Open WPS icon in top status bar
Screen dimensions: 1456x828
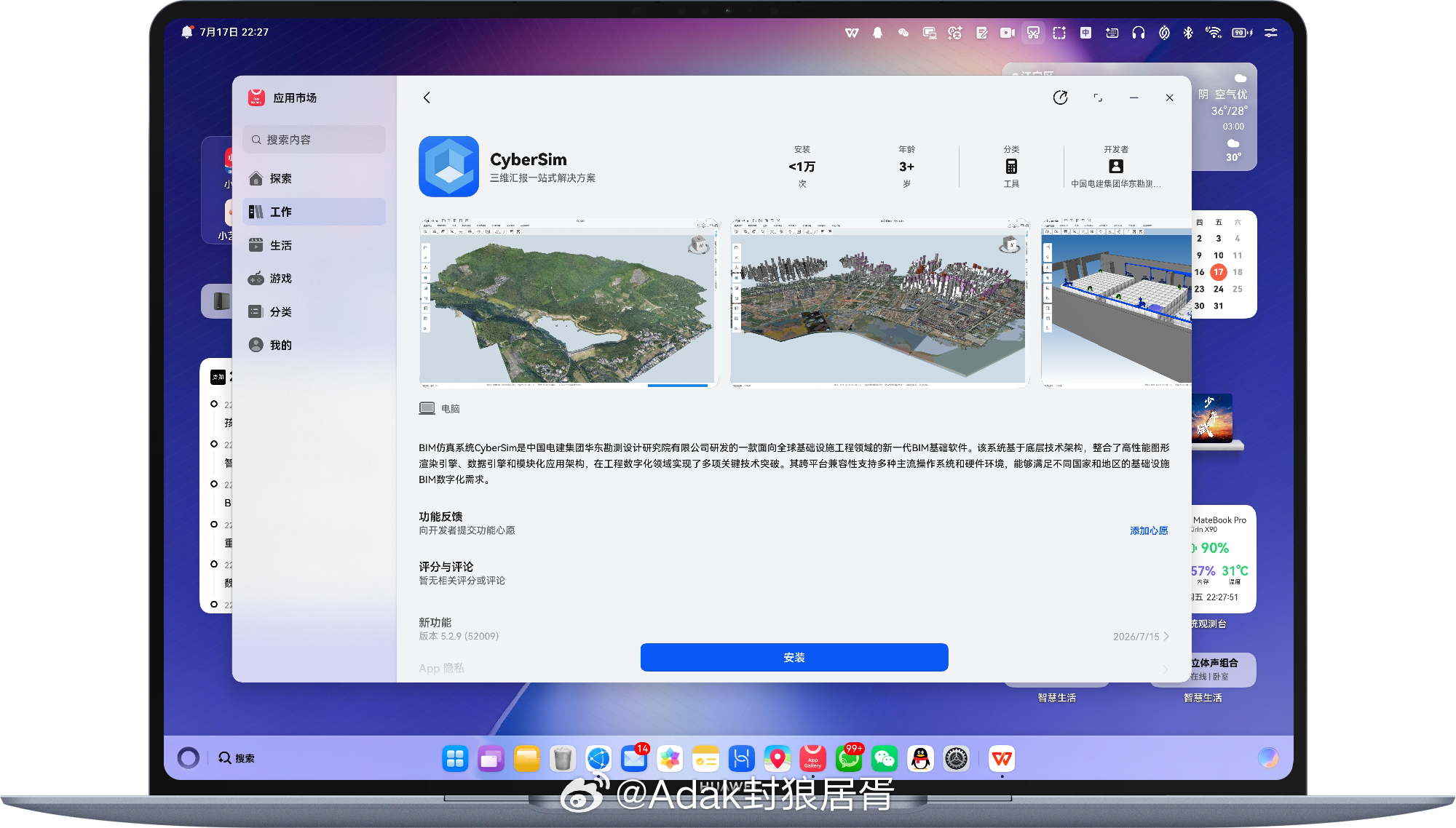tap(852, 33)
